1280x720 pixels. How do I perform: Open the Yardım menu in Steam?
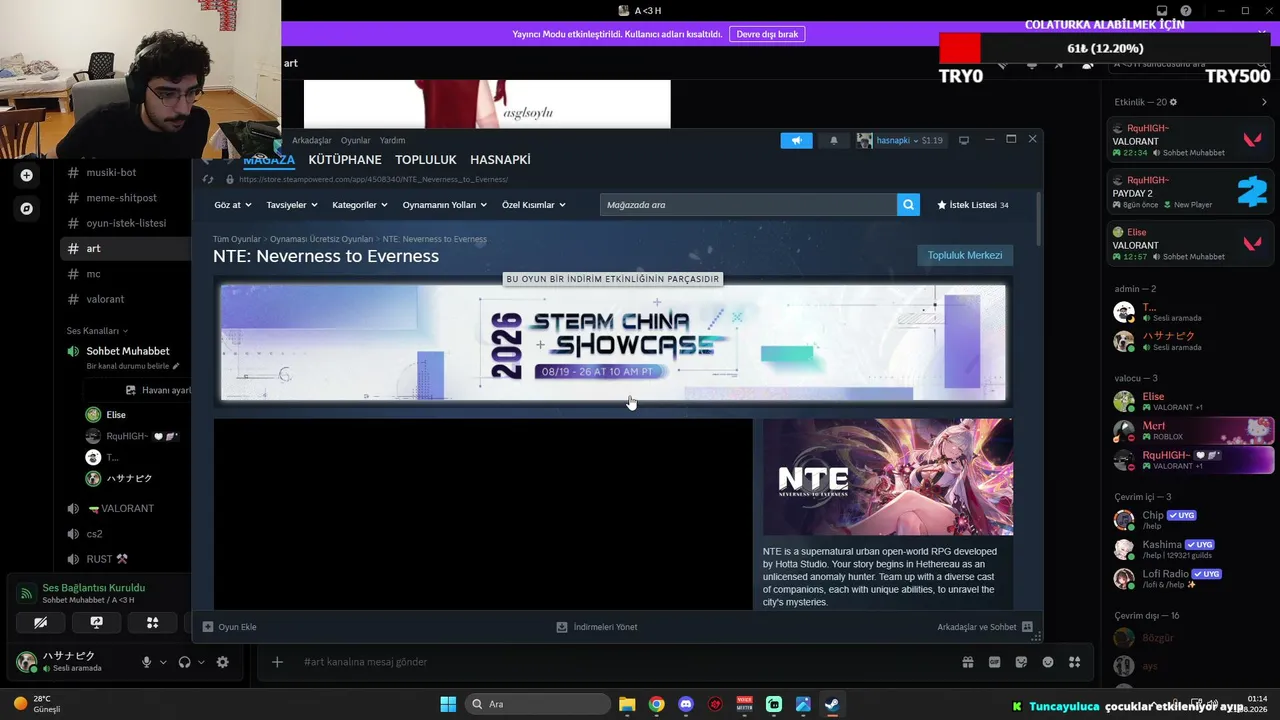(392, 141)
